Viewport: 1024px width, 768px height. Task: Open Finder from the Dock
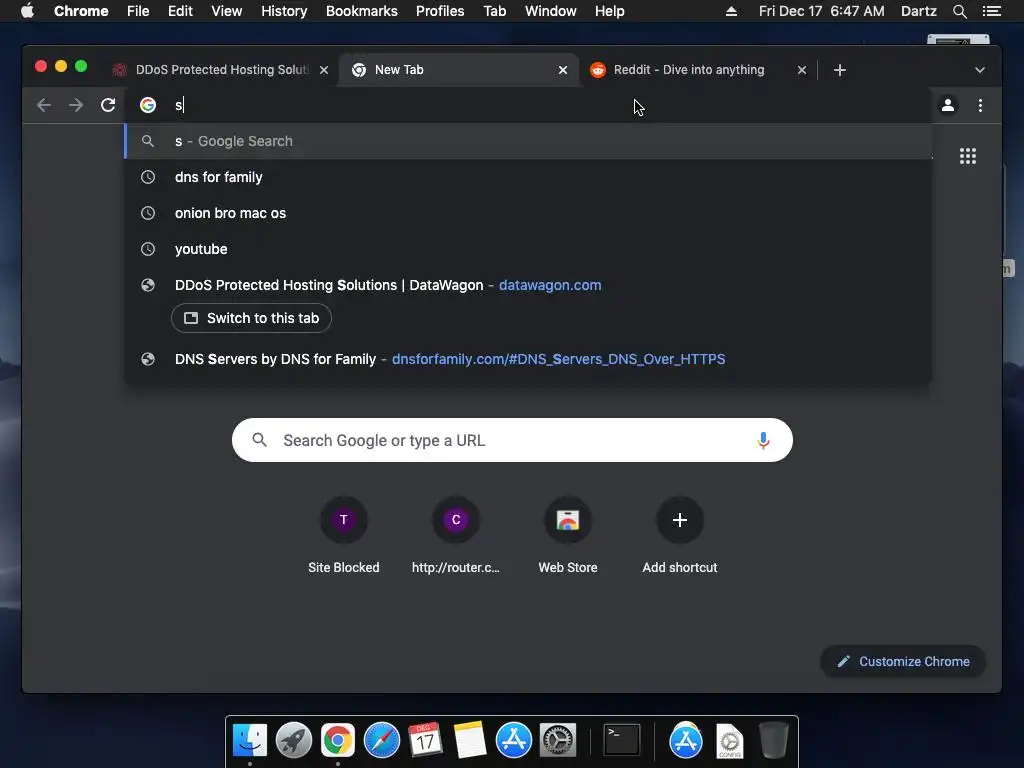click(x=250, y=741)
